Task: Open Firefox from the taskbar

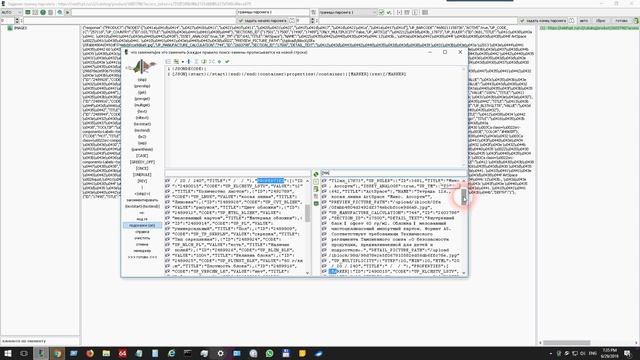Action: pos(90,353)
